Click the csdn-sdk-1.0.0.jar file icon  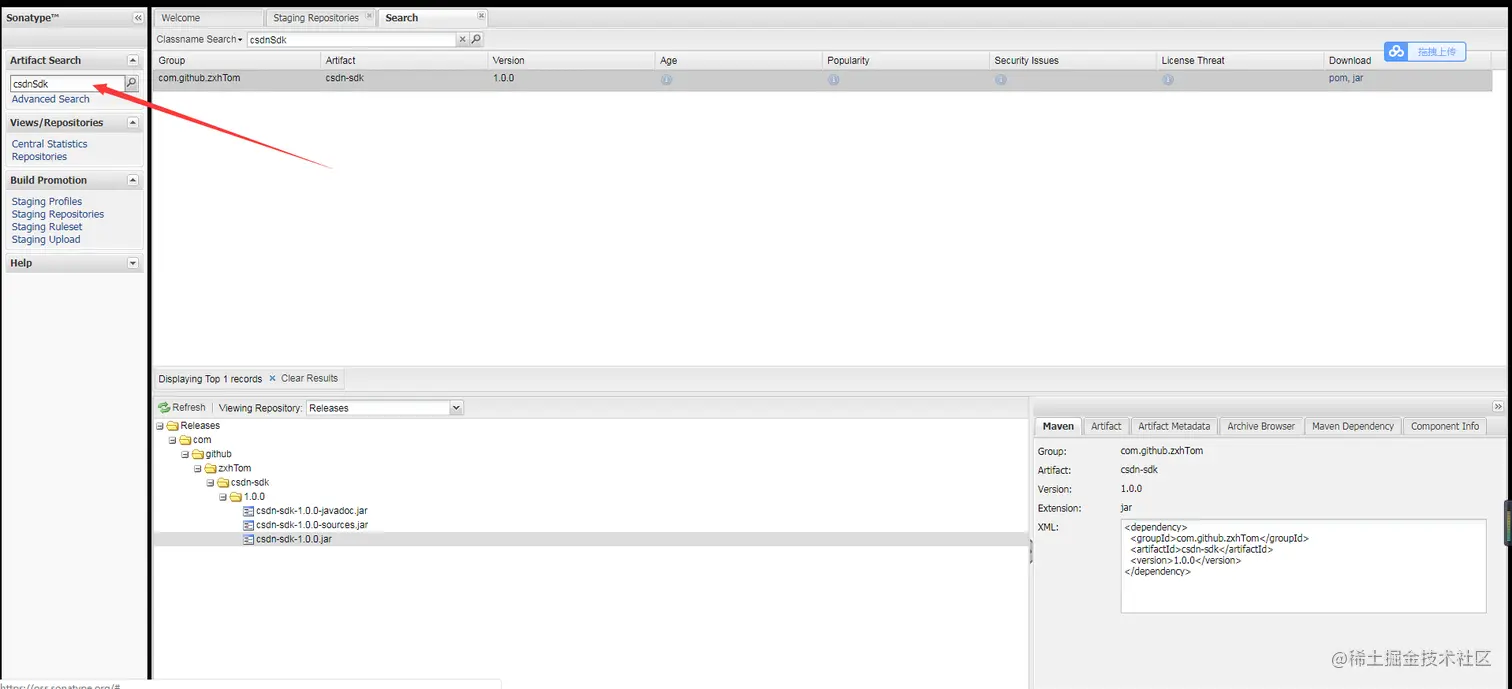pyautogui.click(x=248, y=539)
